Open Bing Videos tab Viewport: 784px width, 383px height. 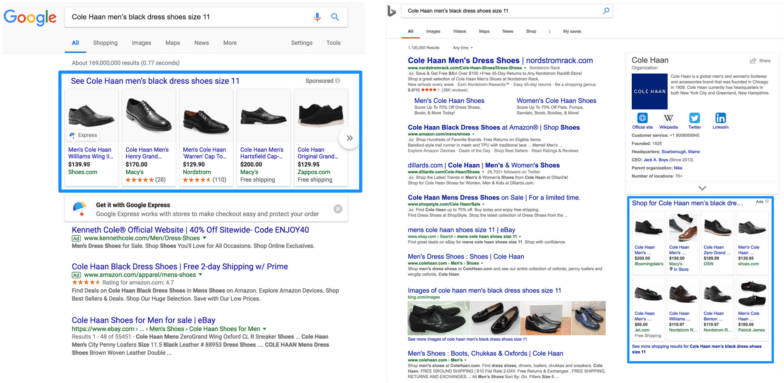[x=460, y=32]
